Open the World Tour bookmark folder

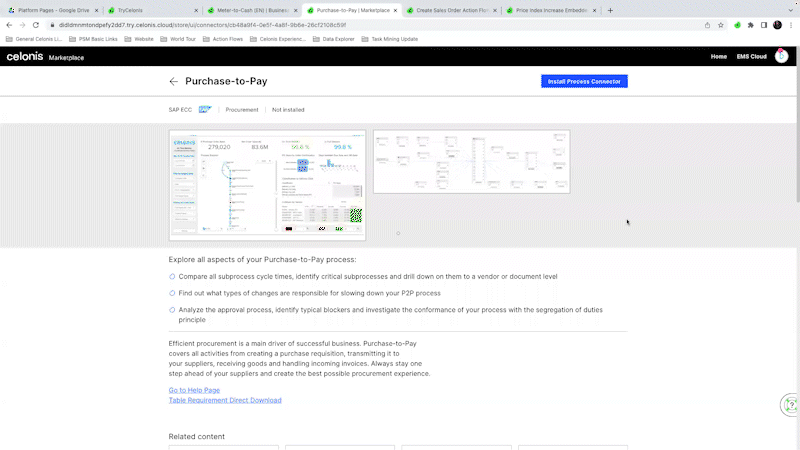(178, 39)
